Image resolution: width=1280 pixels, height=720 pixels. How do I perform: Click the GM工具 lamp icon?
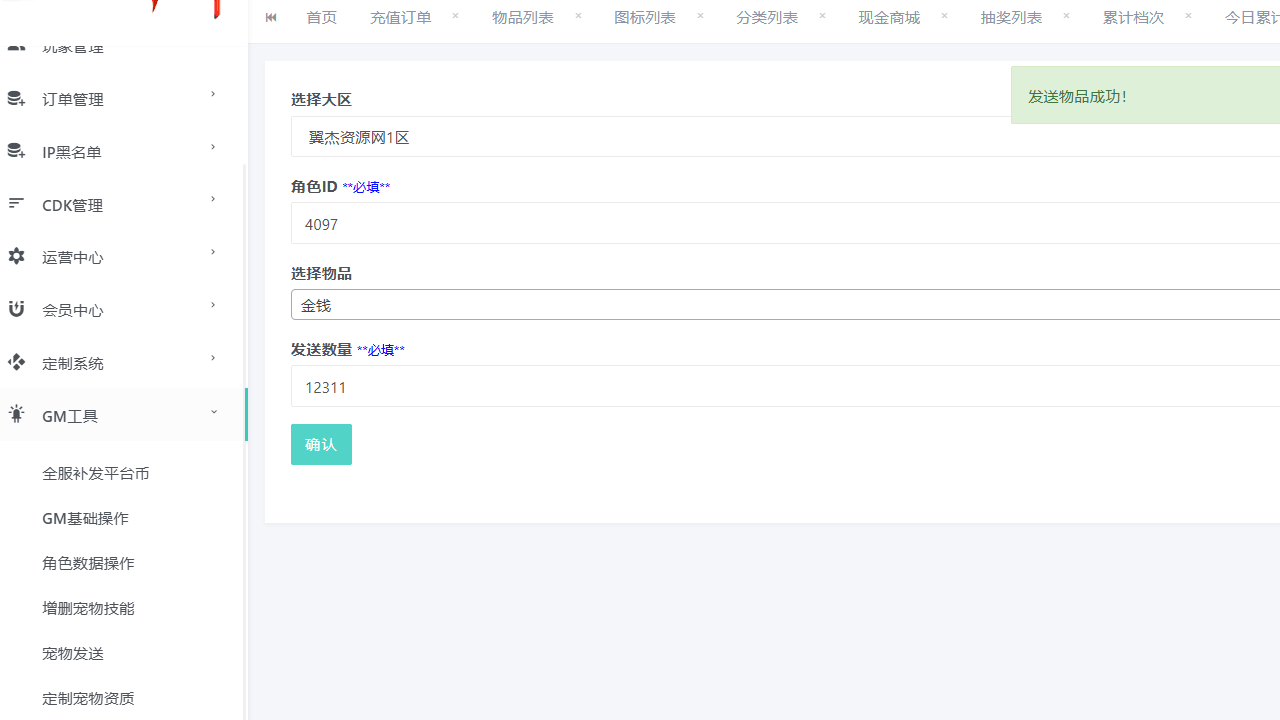16,414
